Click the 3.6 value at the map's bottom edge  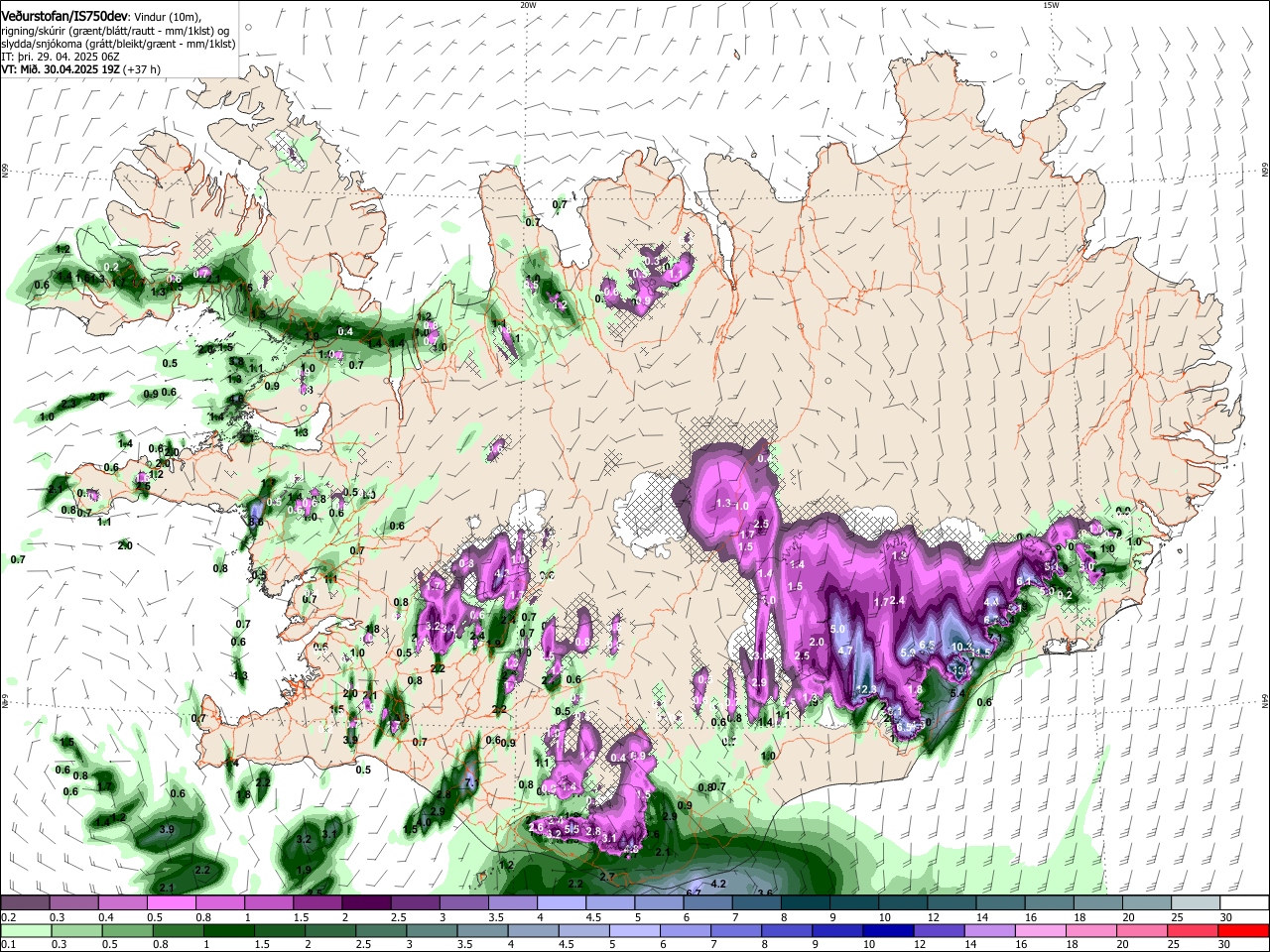coord(765,892)
